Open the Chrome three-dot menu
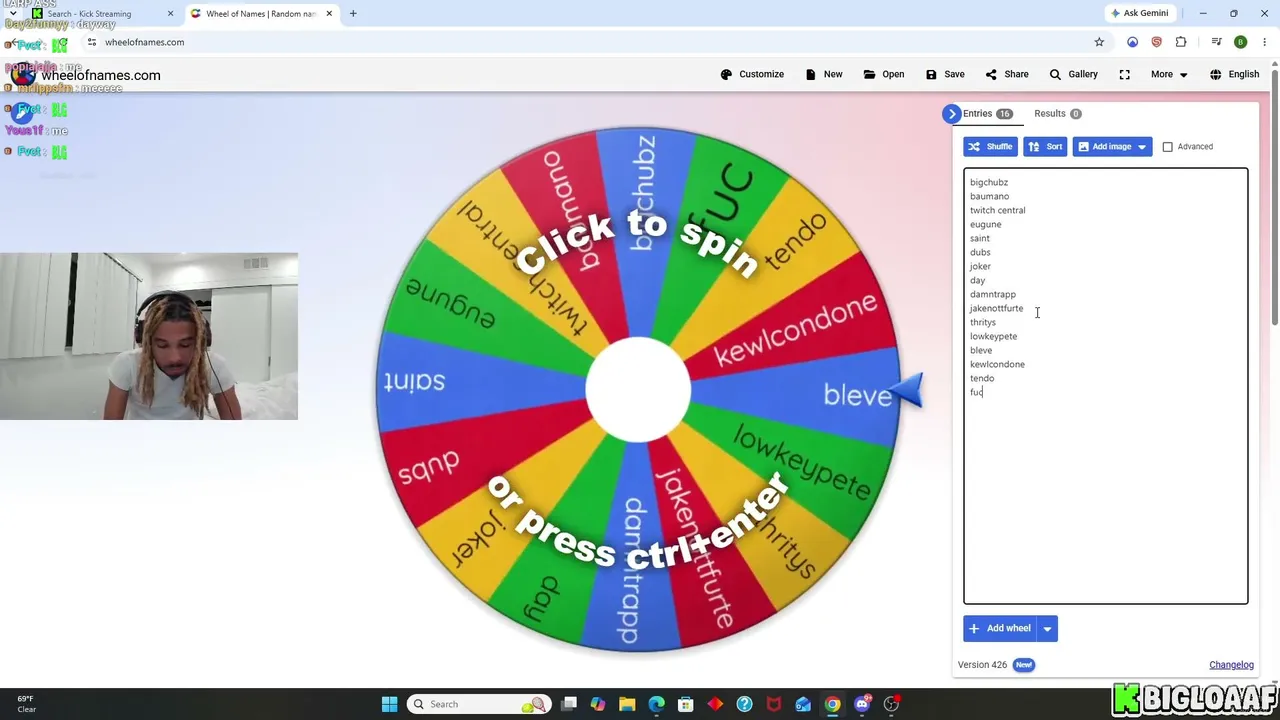 (1265, 42)
